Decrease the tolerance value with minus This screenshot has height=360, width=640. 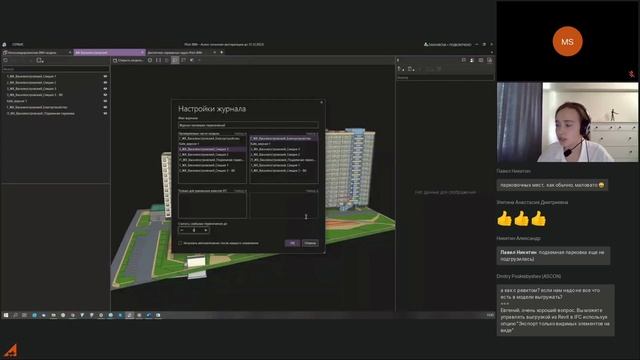[182, 230]
